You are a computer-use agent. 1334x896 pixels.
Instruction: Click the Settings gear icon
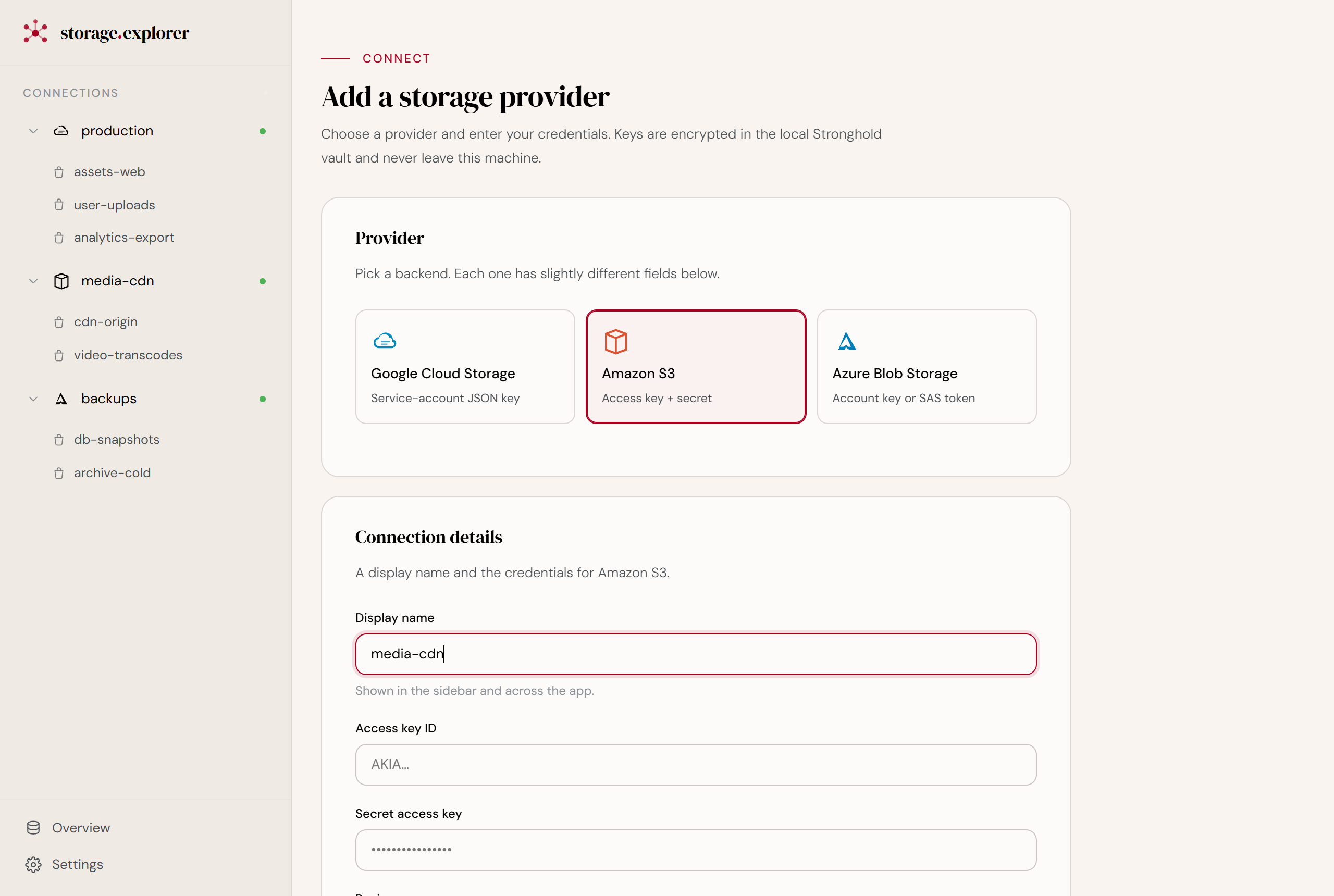(33, 865)
